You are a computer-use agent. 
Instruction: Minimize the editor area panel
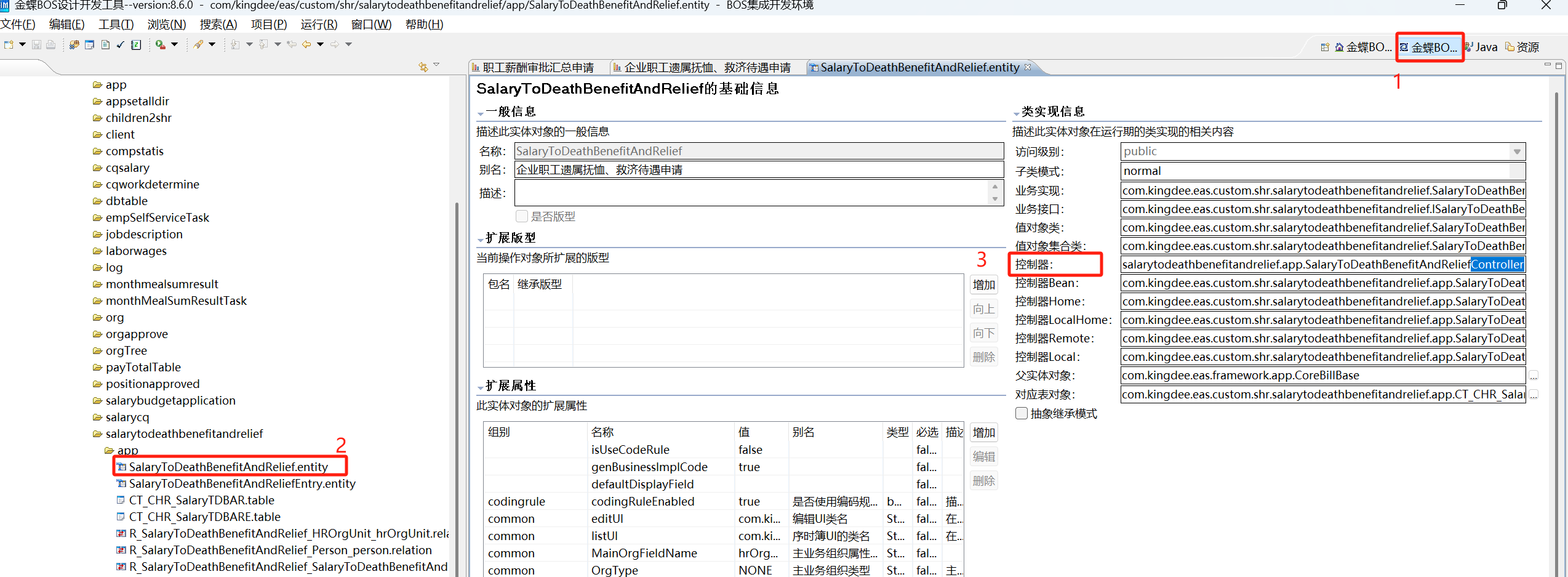click(x=1548, y=65)
